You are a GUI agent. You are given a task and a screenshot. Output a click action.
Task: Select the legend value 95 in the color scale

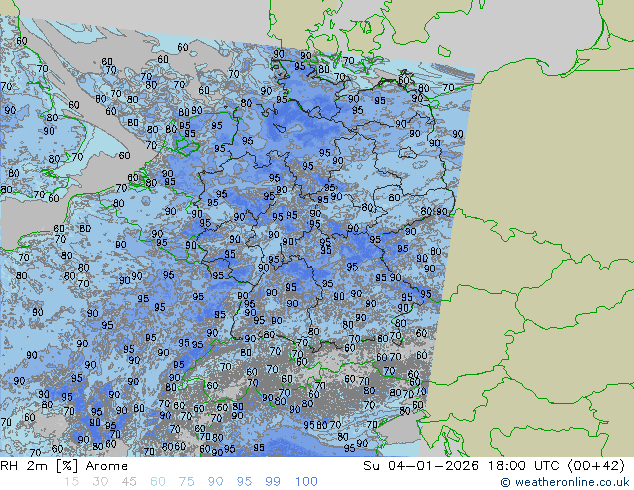pyautogui.click(x=244, y=482)
